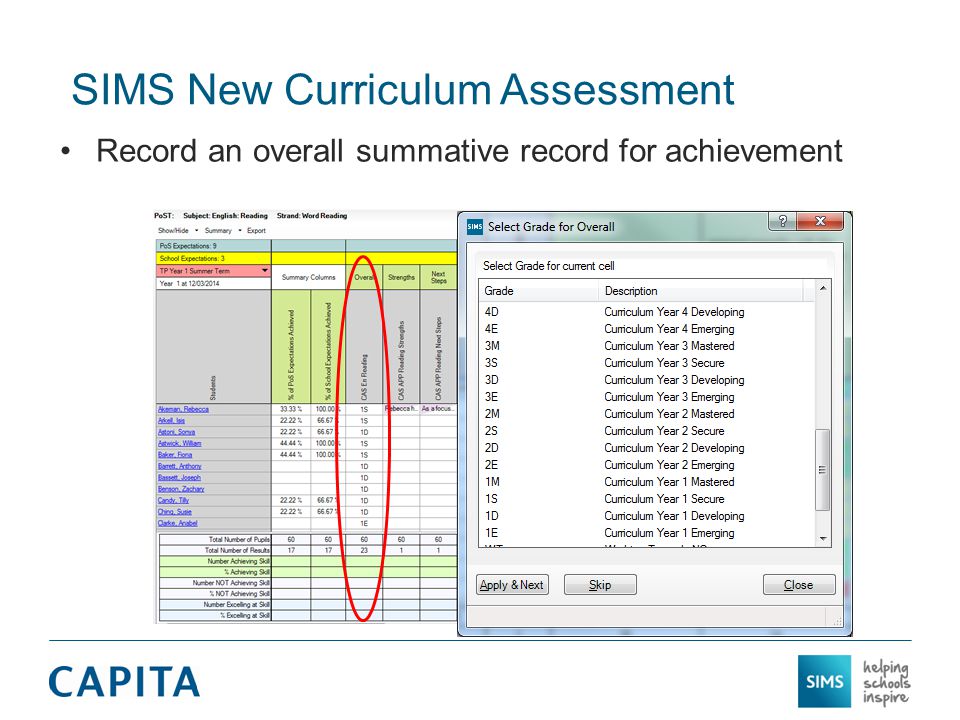
Task: Click the Overall column header in marksheet
Action: pyautogui.click(x=364, y=277)
